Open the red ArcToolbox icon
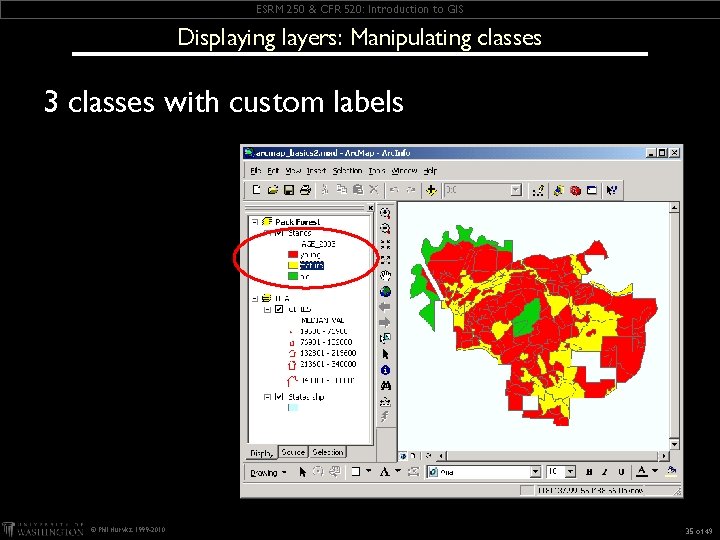 (575, 190)
